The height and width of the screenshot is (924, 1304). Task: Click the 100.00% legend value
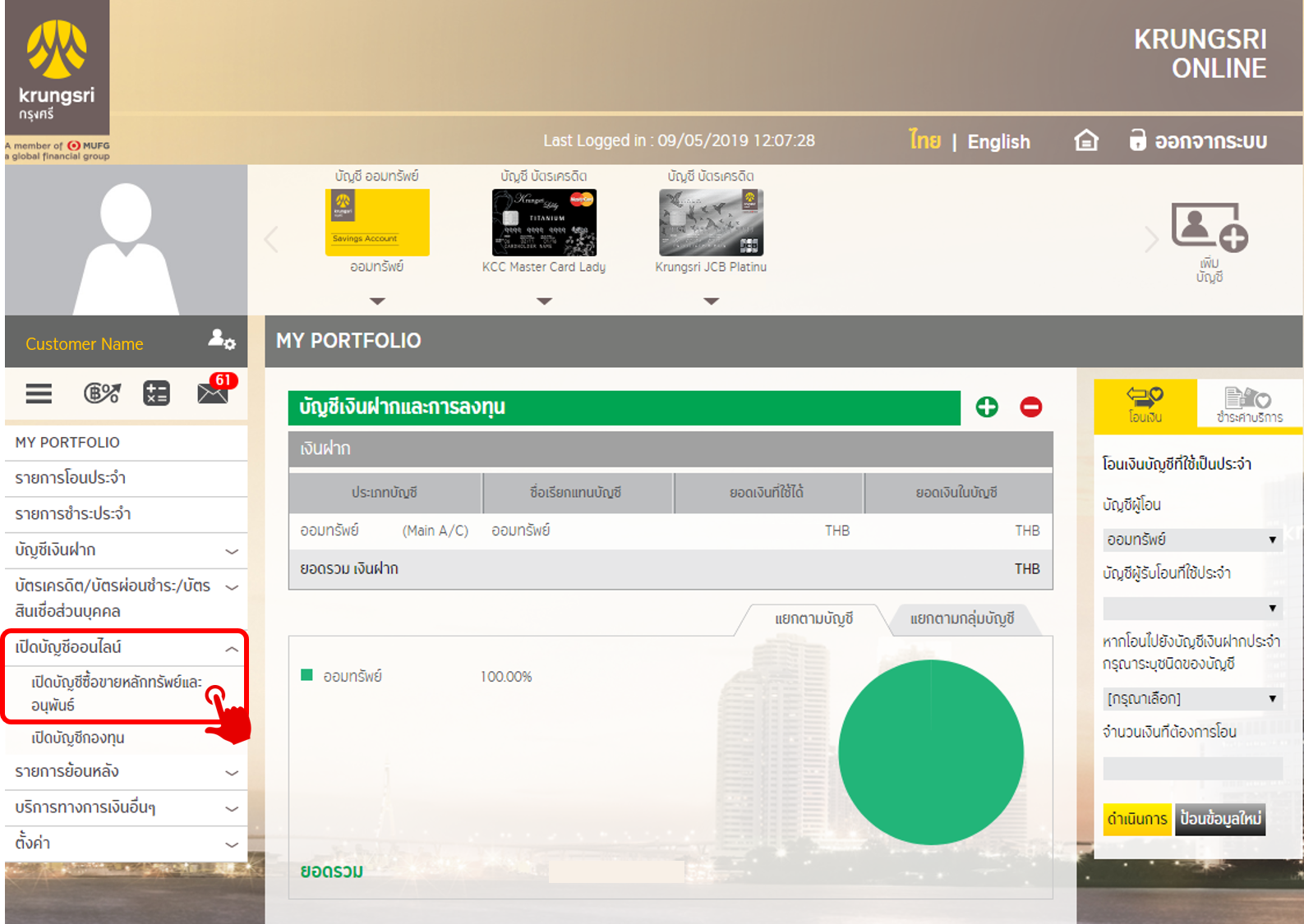point(506,677)
